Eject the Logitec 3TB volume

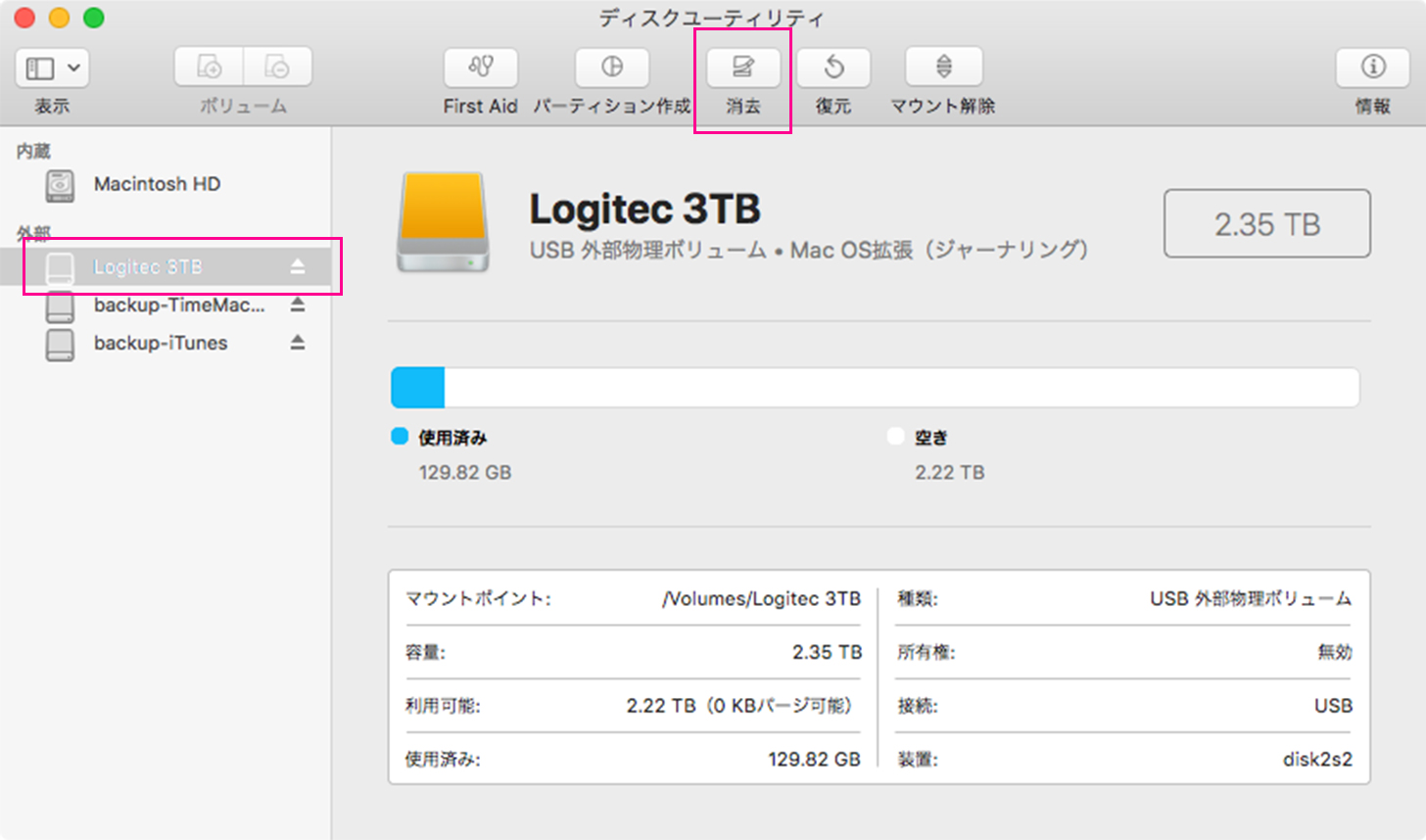298,266
